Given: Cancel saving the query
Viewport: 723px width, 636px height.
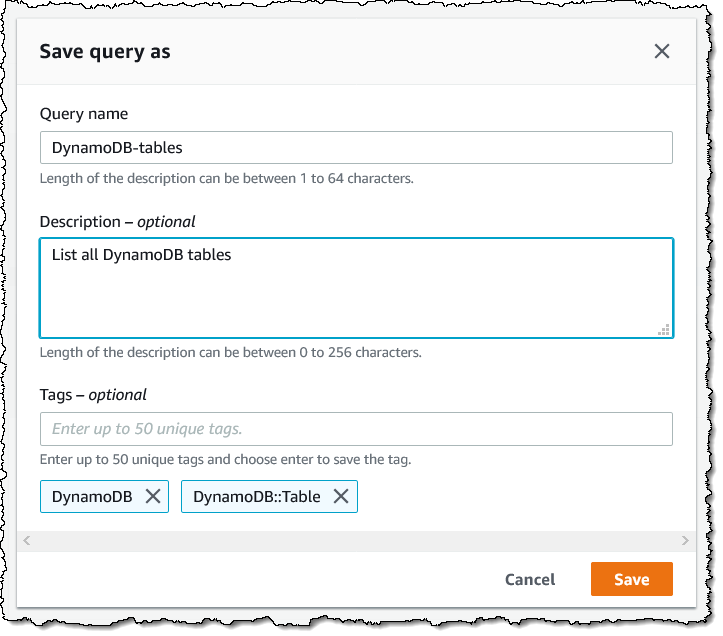Looking at the screenshot, I should [x=530, y=579].
